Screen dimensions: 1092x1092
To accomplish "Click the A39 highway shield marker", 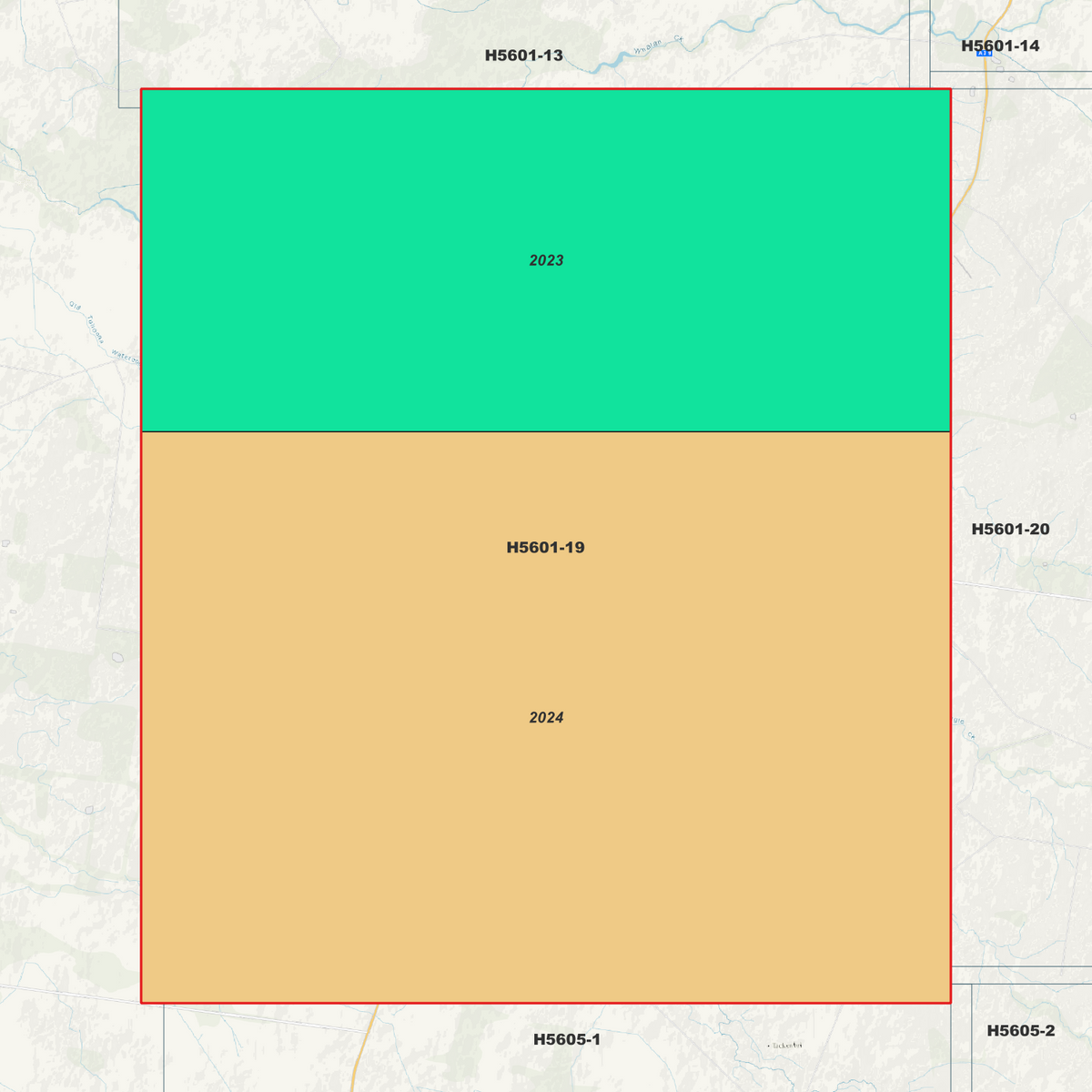I will pyautogui.click(x=984, y=54).
